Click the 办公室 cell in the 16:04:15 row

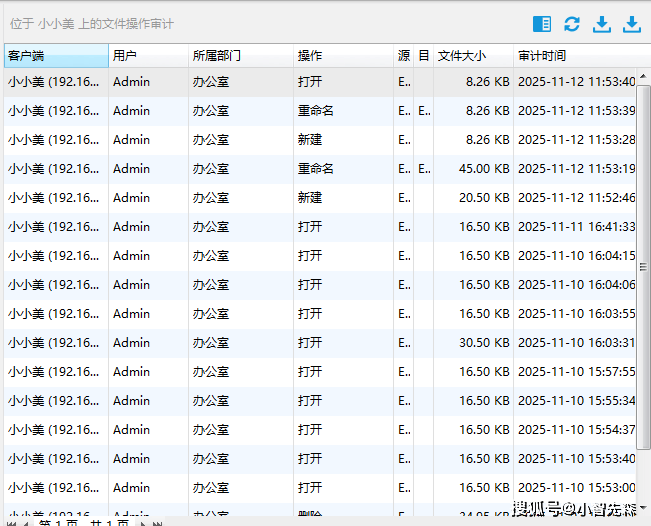[x=211, y=256]
